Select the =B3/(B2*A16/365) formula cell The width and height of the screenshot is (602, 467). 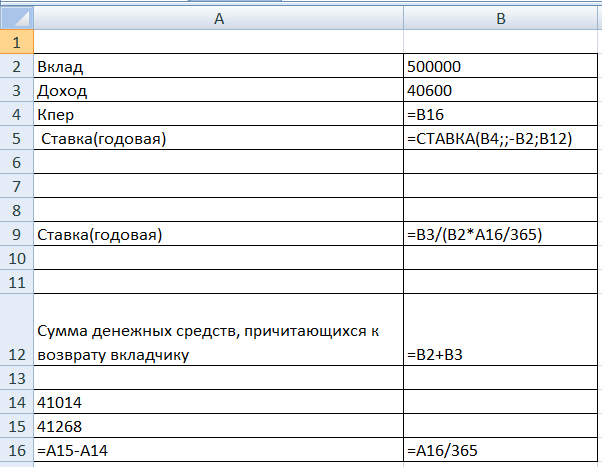[x=501, y=234]
